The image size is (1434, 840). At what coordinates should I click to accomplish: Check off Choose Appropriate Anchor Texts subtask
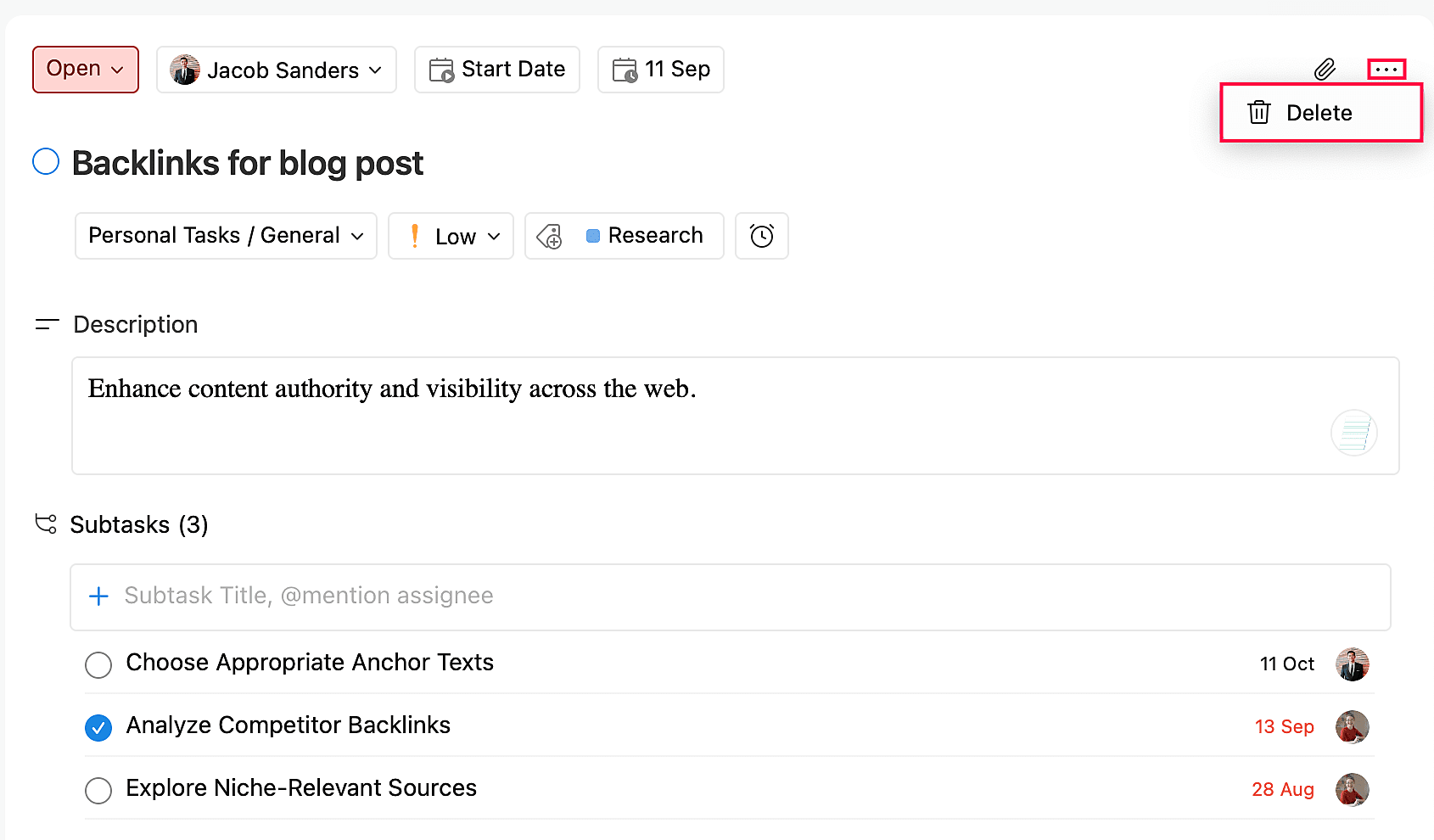(x=98, y=665)
